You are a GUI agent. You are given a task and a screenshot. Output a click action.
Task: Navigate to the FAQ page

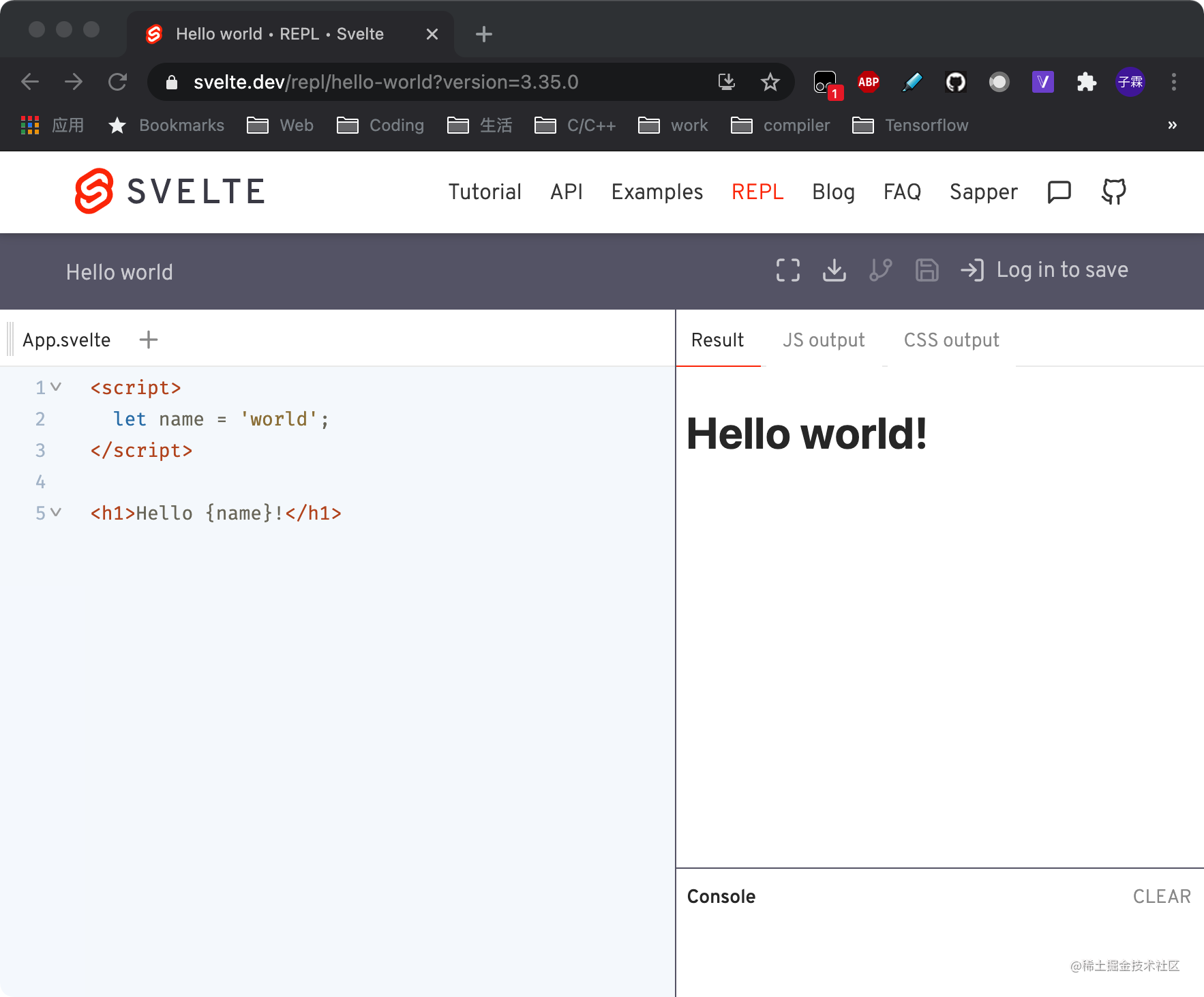click(903, 192)
